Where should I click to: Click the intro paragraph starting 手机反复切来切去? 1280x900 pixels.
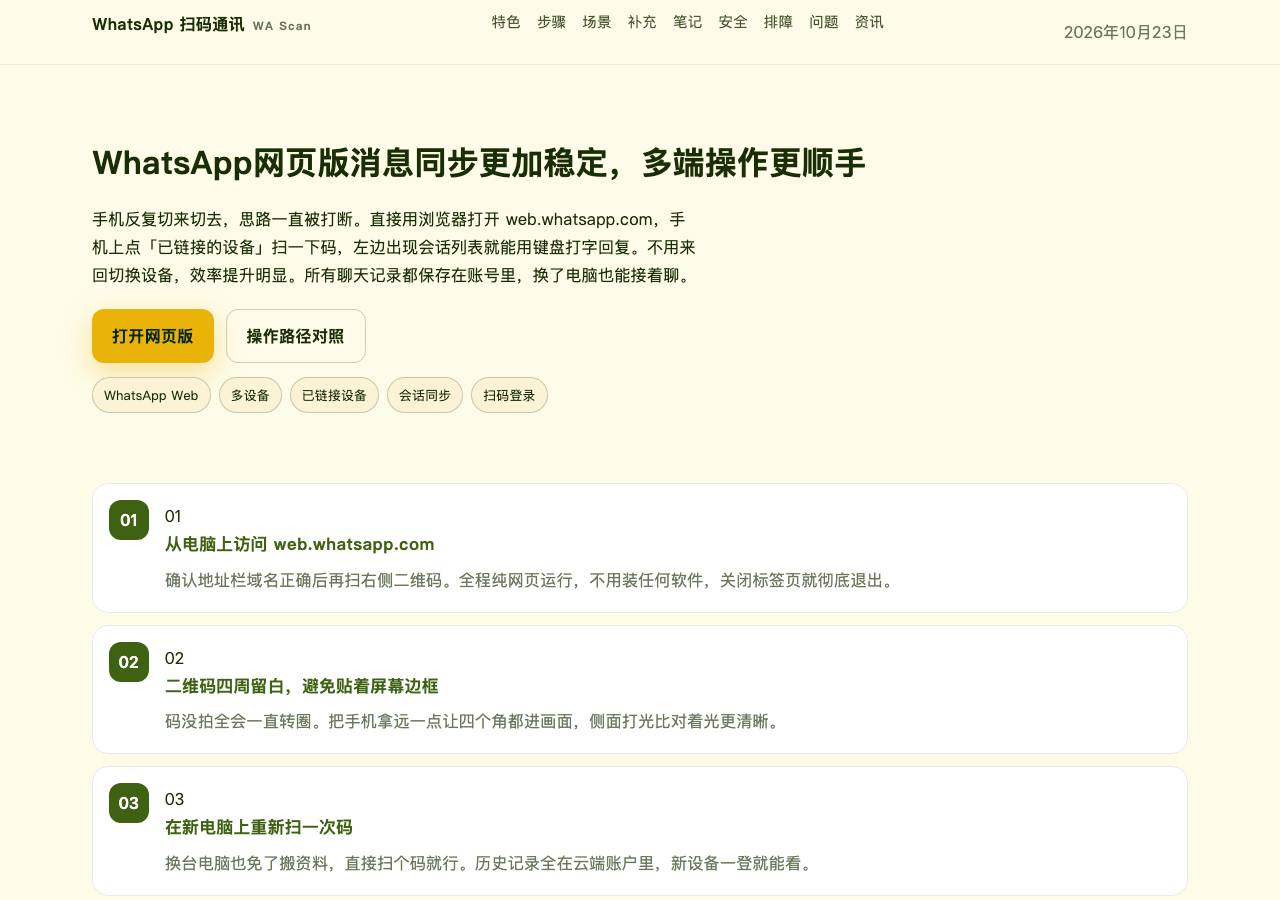(x=394, y=247)
